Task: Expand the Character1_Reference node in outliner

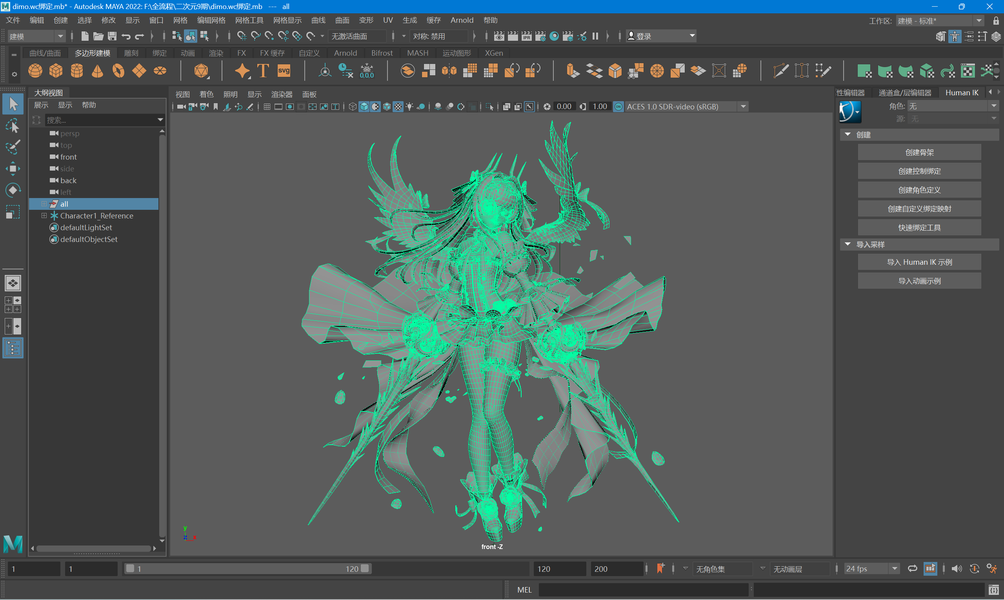Action: (44, 216)
